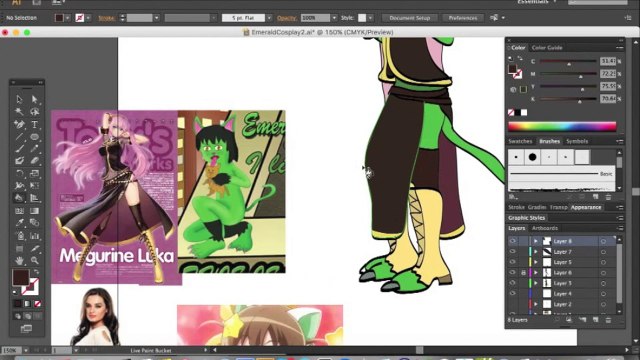Select the Gradient tool

(34, 211)
